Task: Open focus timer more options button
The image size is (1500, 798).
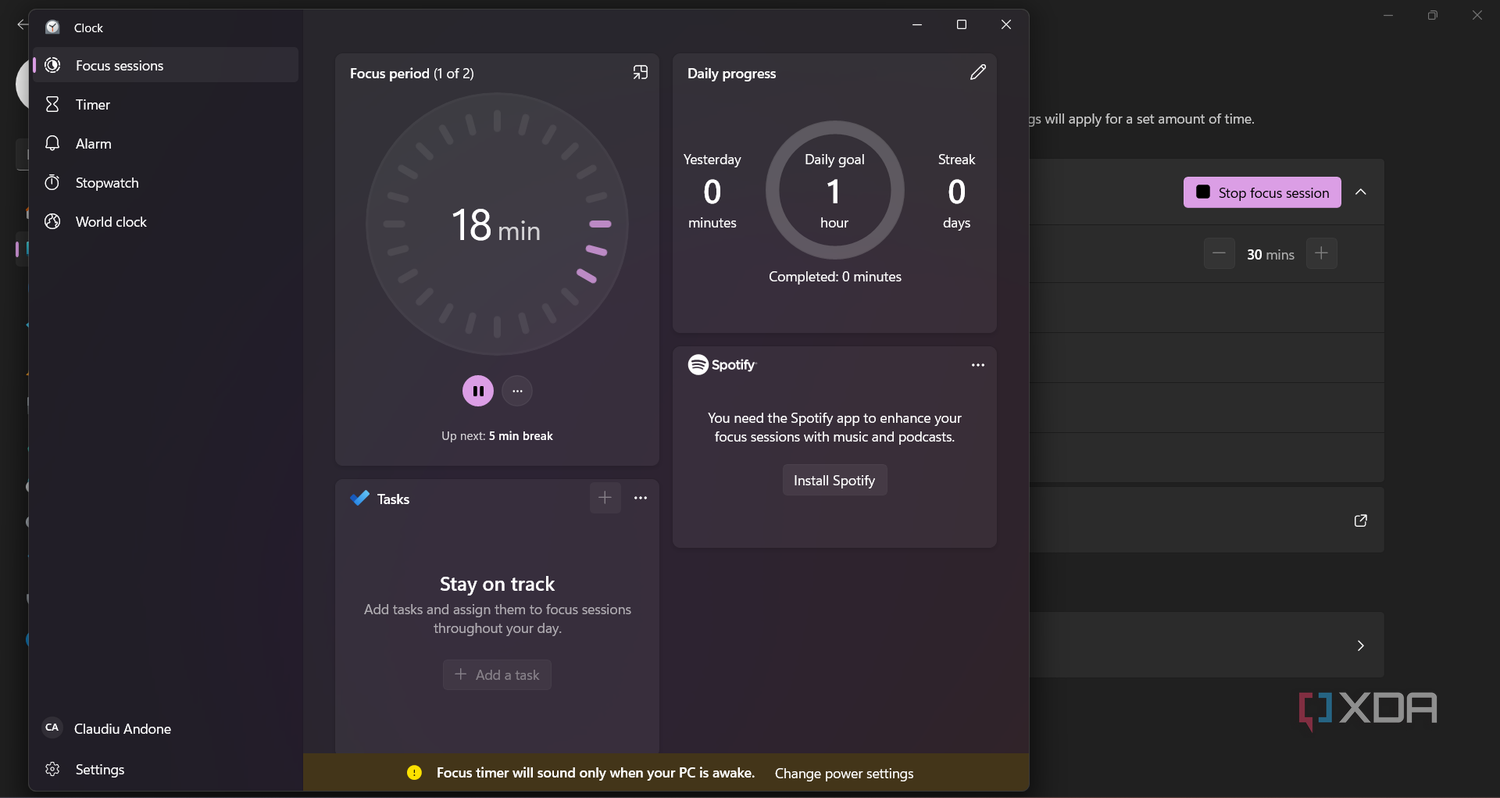Action: coord(517,390)
